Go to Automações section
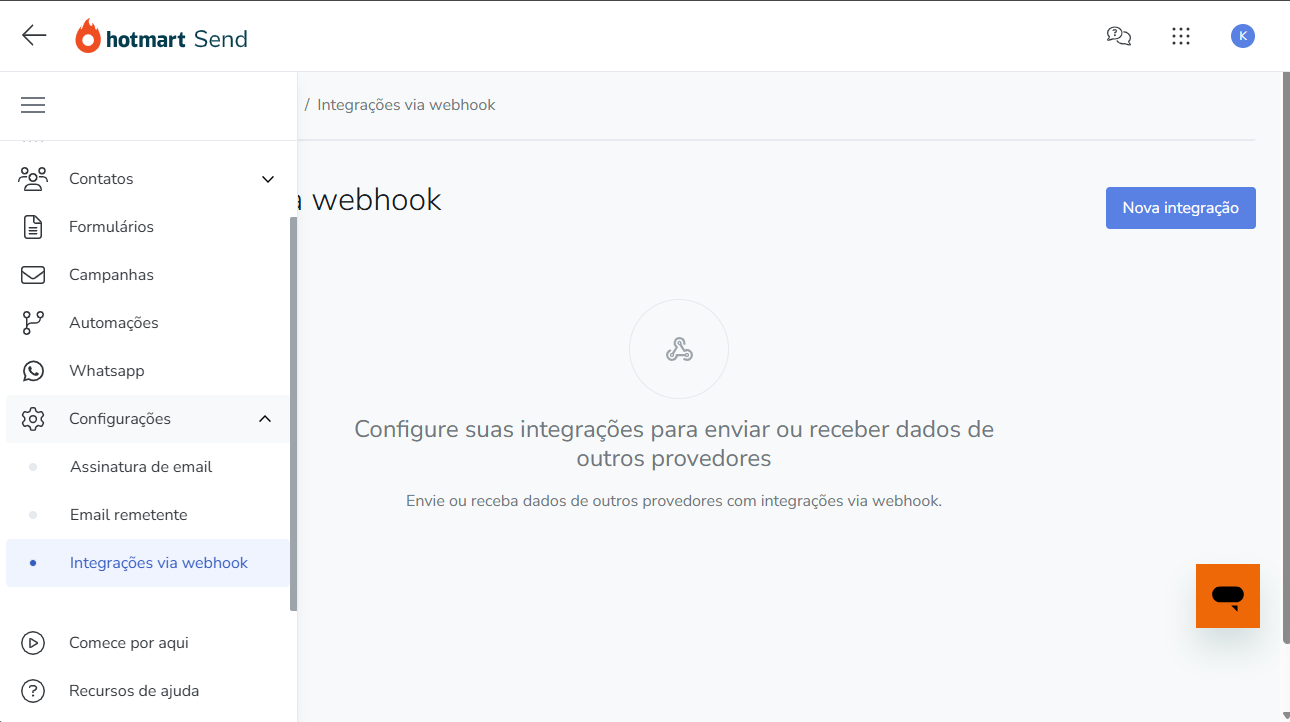Image resolution: width=1290 pixels, height=722 pixels. [x=148, y=323]
